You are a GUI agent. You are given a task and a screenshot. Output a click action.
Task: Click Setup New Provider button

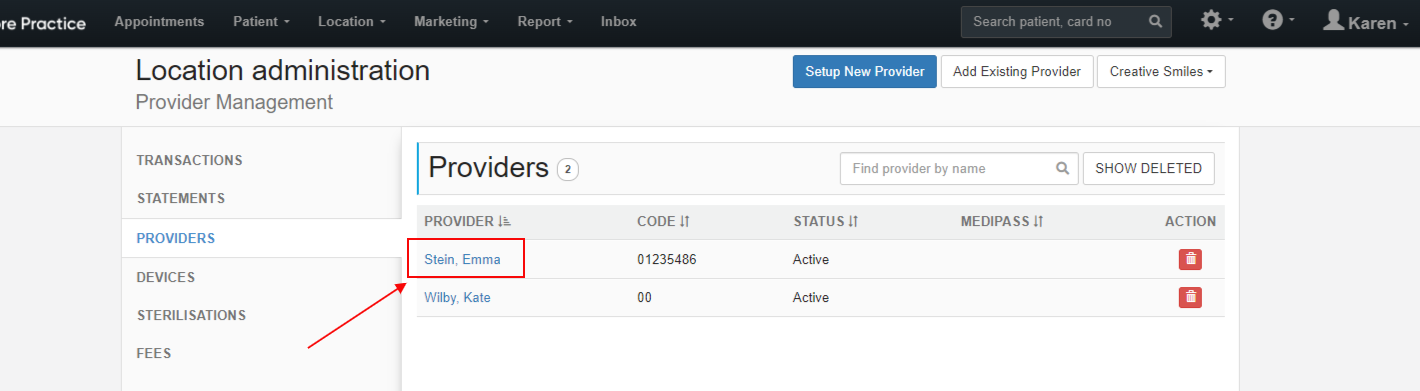click(x=865, y=72)
